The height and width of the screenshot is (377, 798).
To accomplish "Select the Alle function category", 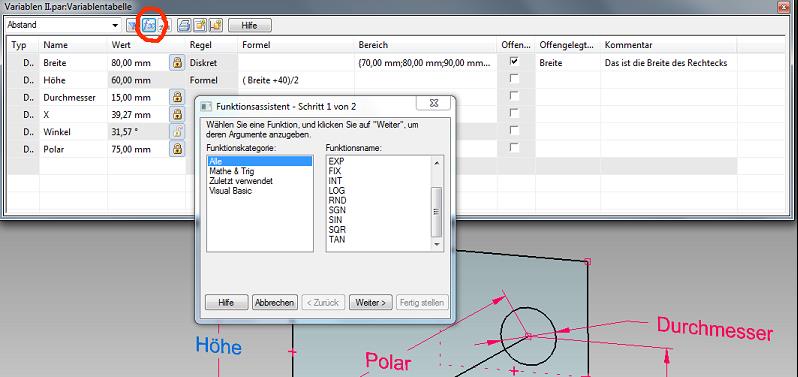I will tap(259, 161).
